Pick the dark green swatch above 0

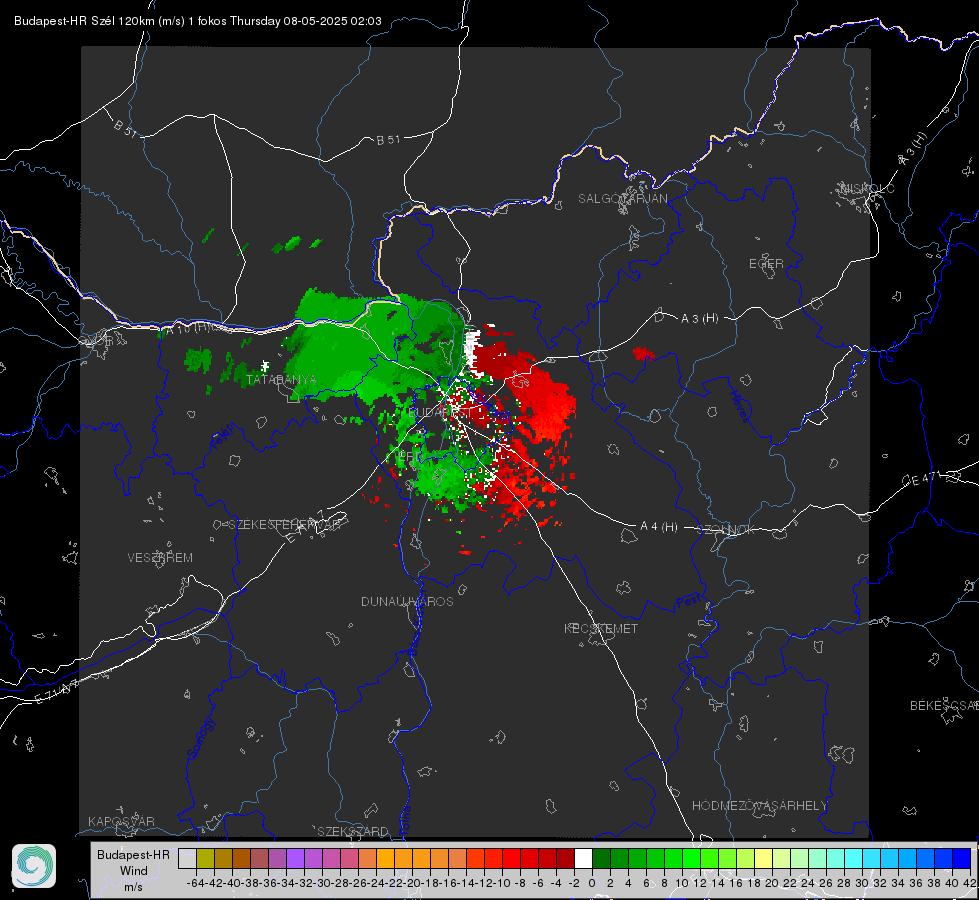tap(601, 858)
